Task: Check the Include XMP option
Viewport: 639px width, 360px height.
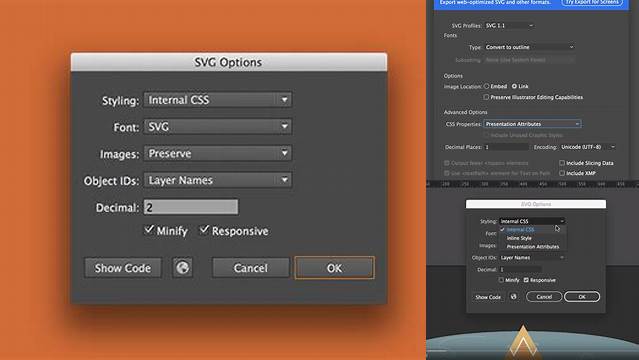Action: pos(562,173)
